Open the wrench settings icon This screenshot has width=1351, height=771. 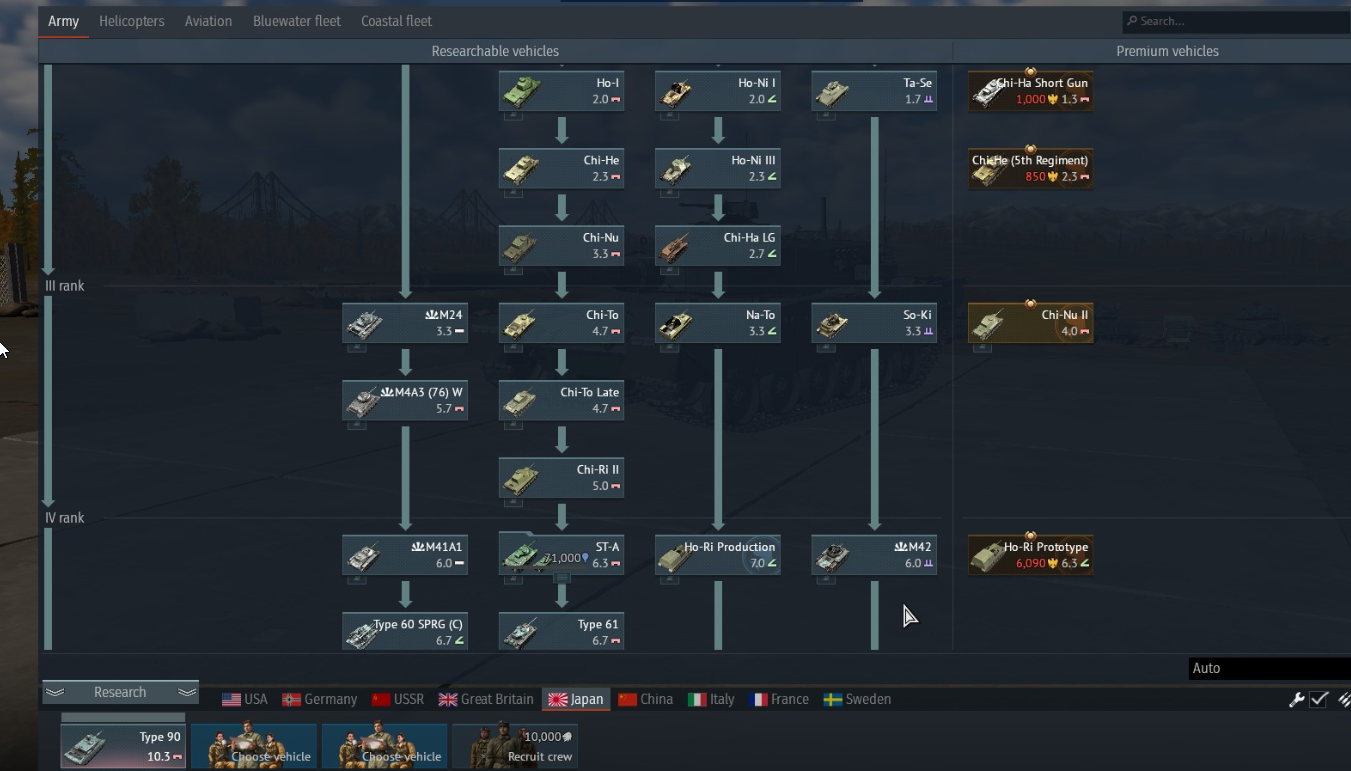1296,700
